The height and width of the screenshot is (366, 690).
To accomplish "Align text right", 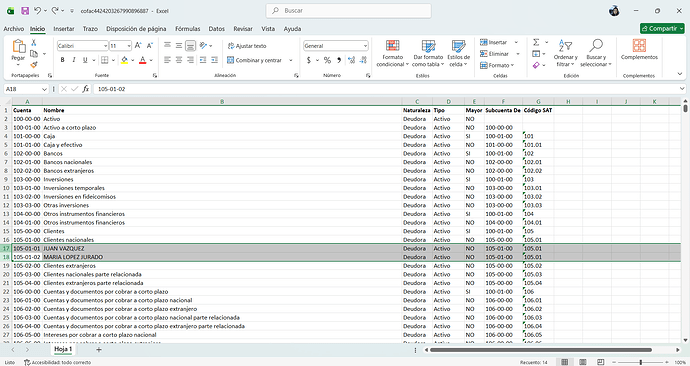I will [x=190, y=60].
